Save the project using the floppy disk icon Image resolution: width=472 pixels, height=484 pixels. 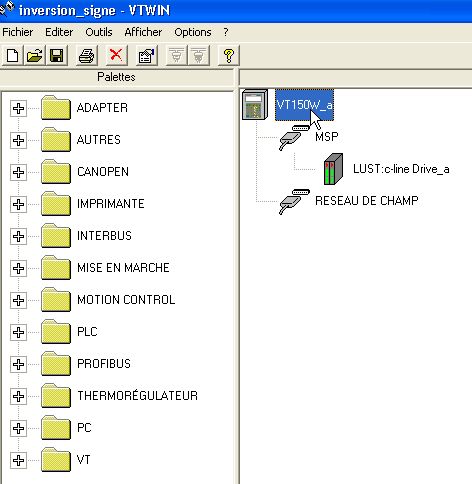click(x=57, y=55)
